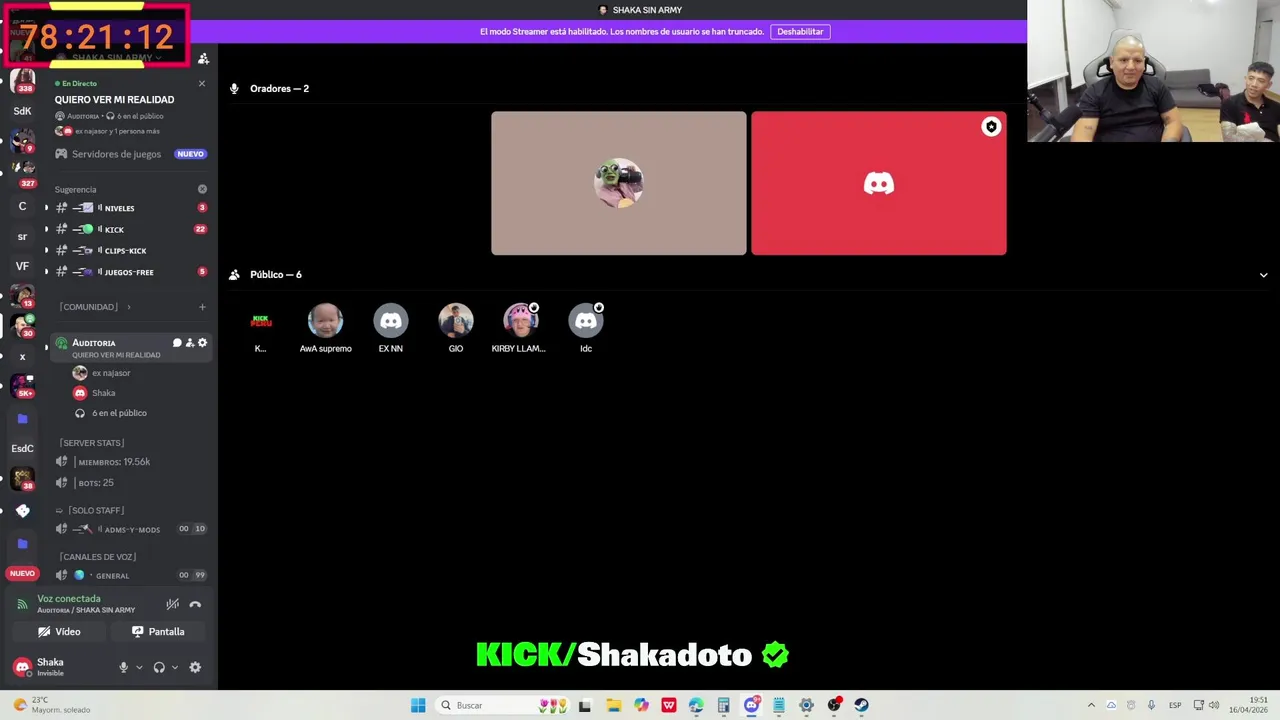Show hidden system tray icons chevron
The width and height of the screenshot is (1280, 720).
tap(1091, 705)
